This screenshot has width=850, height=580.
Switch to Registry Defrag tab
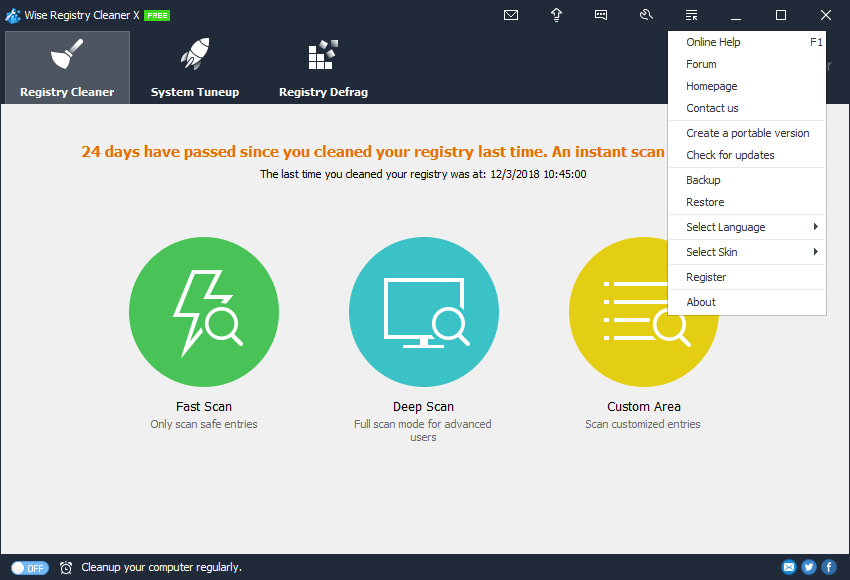pos(323,67)
